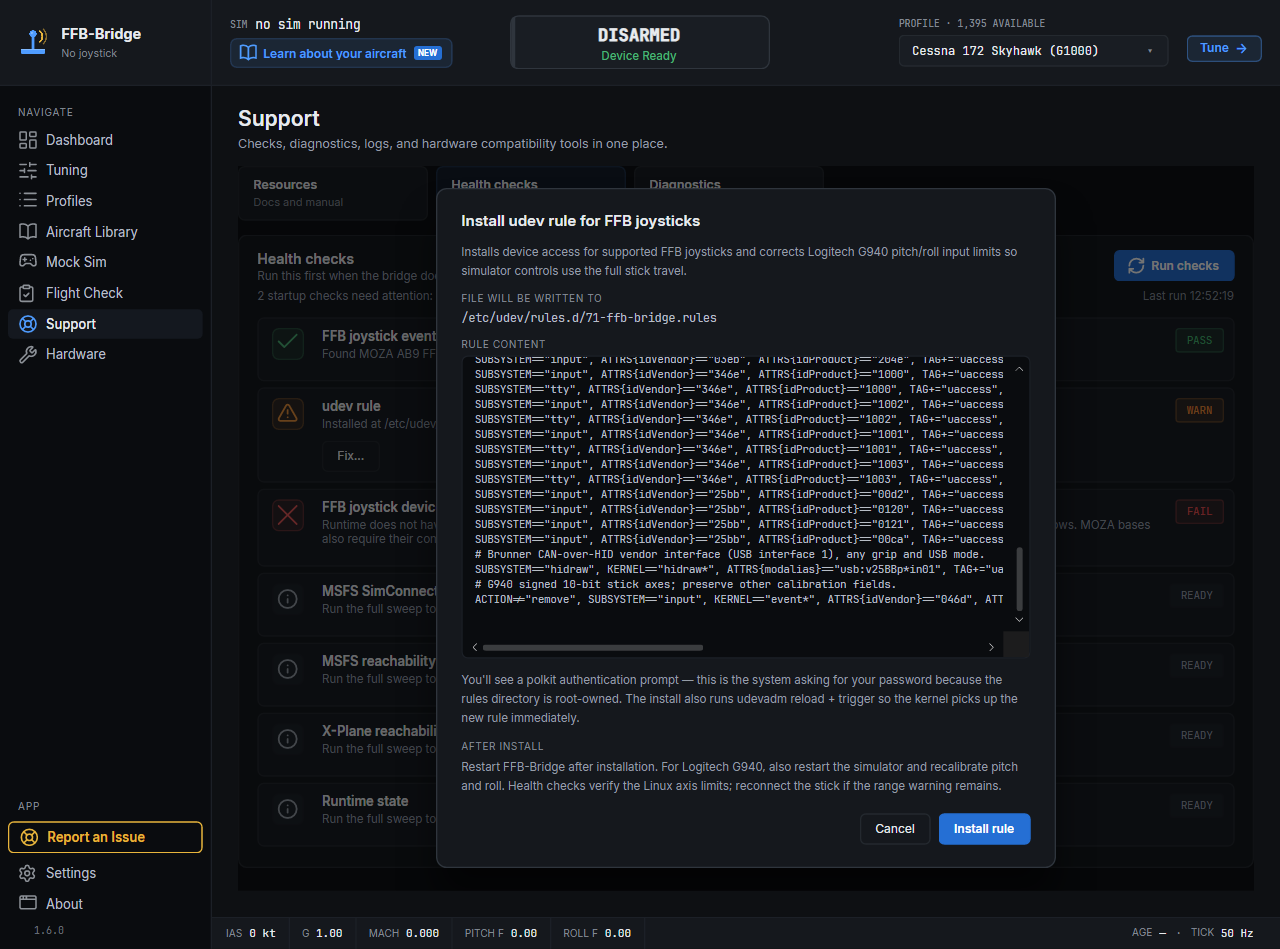Switch to the Diagnostics tab
1280x949 pixels.
click(x=729, y=179)
